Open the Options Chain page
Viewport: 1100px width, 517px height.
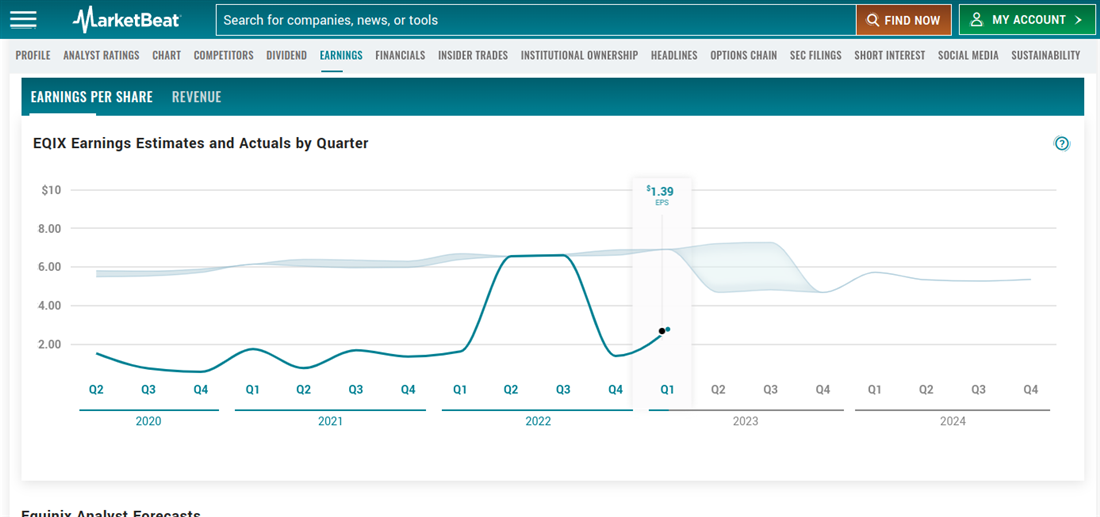click(743, 55)
